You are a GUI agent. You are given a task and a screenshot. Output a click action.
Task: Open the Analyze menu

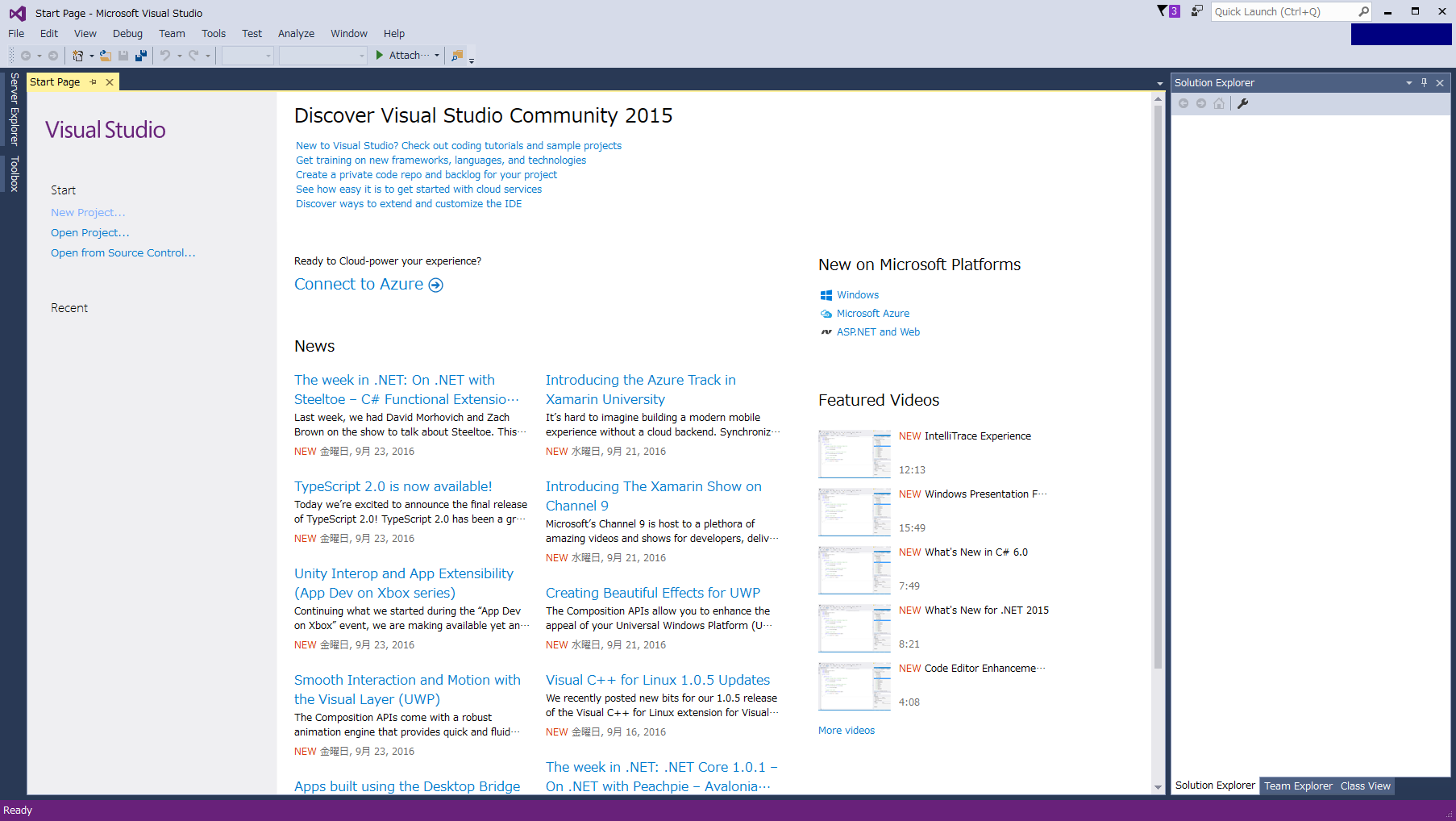tap(296, 33)
